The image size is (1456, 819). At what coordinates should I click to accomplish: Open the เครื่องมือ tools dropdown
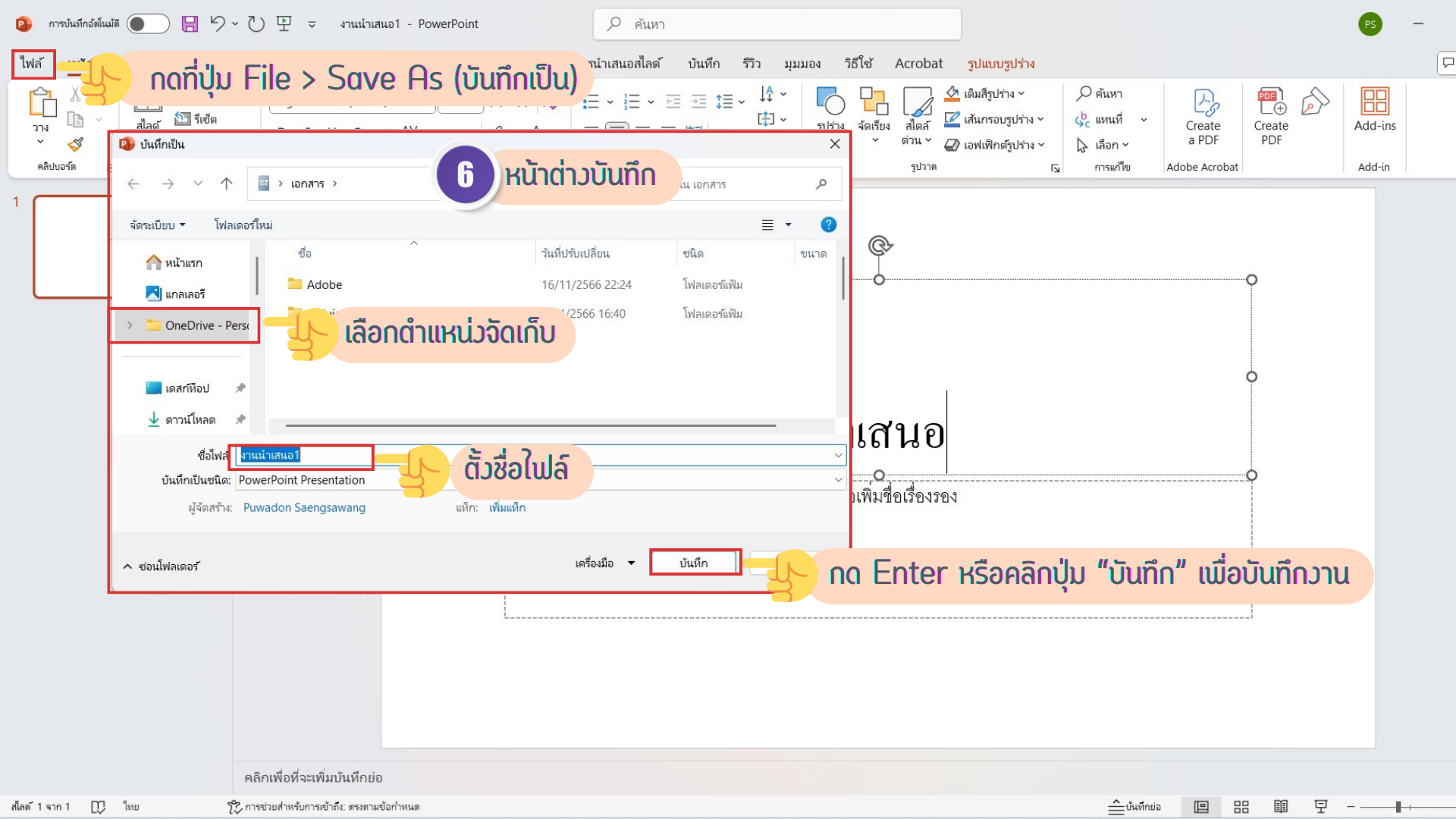[x=604, y=563]
